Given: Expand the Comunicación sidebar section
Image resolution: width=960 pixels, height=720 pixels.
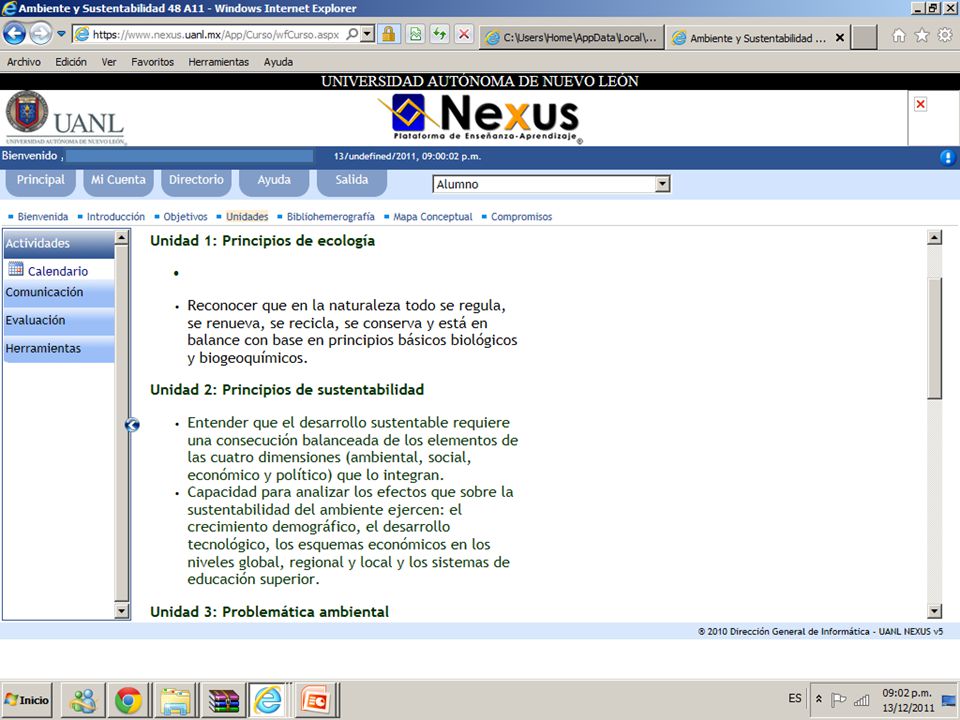Looking at the screenshot, I should click(59, 293).
